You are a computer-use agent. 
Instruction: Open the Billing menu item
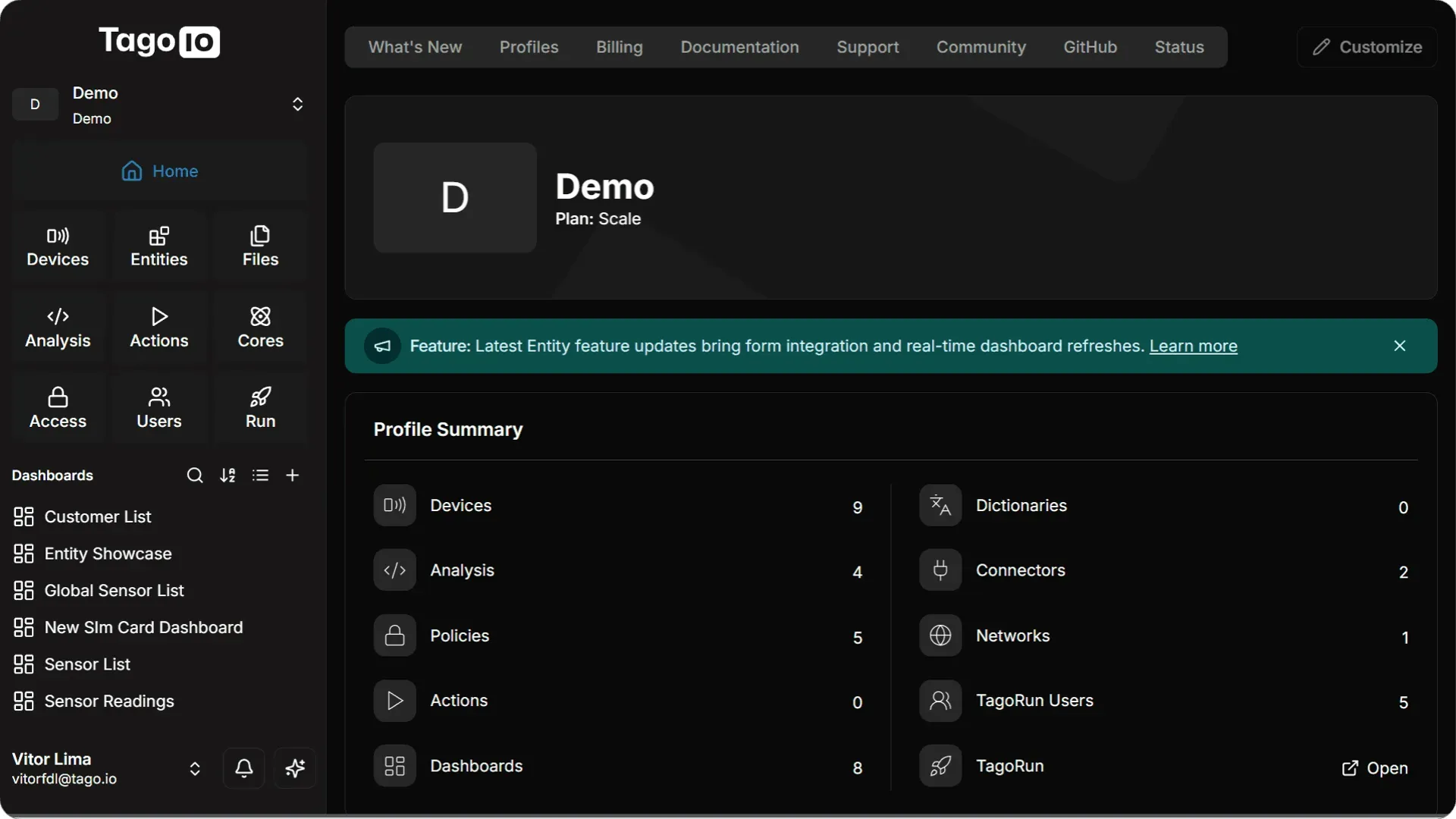[619, 46]
